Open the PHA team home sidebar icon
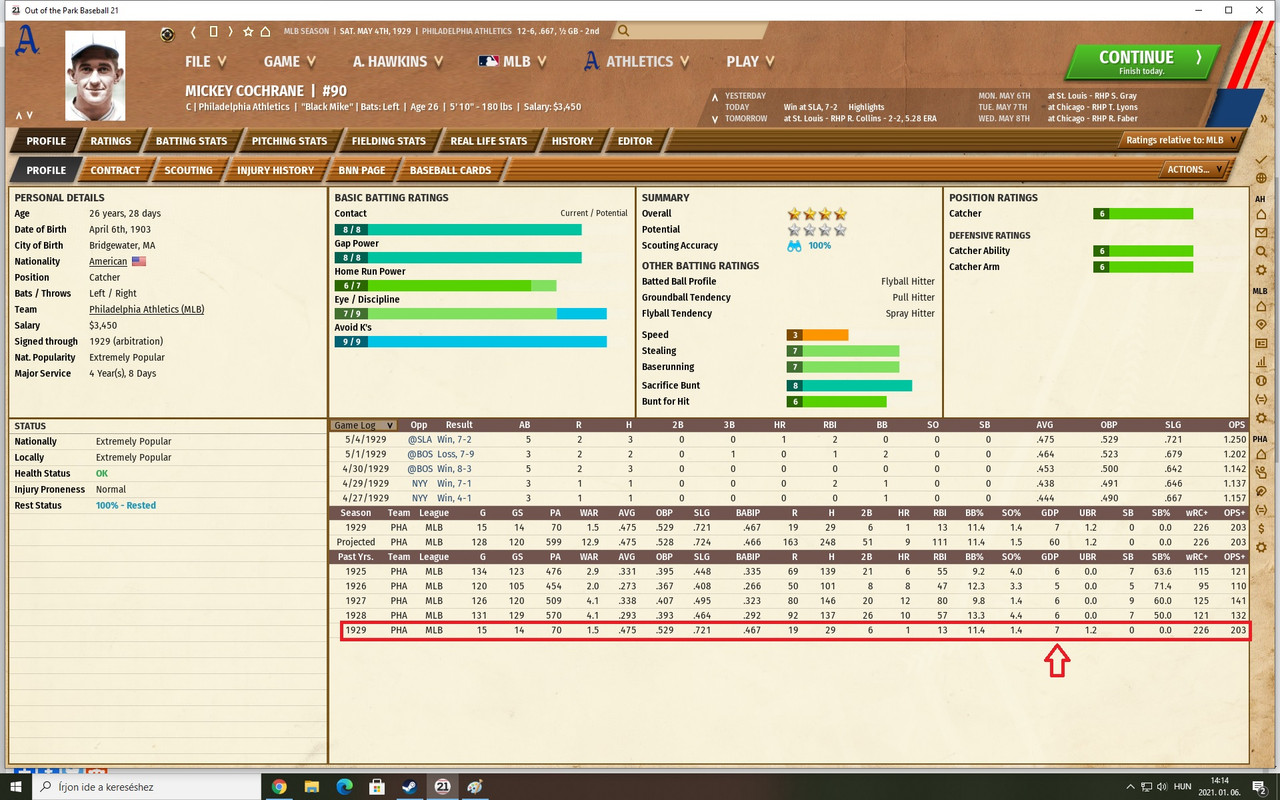1280x800 pixels. click(1262, 454)
